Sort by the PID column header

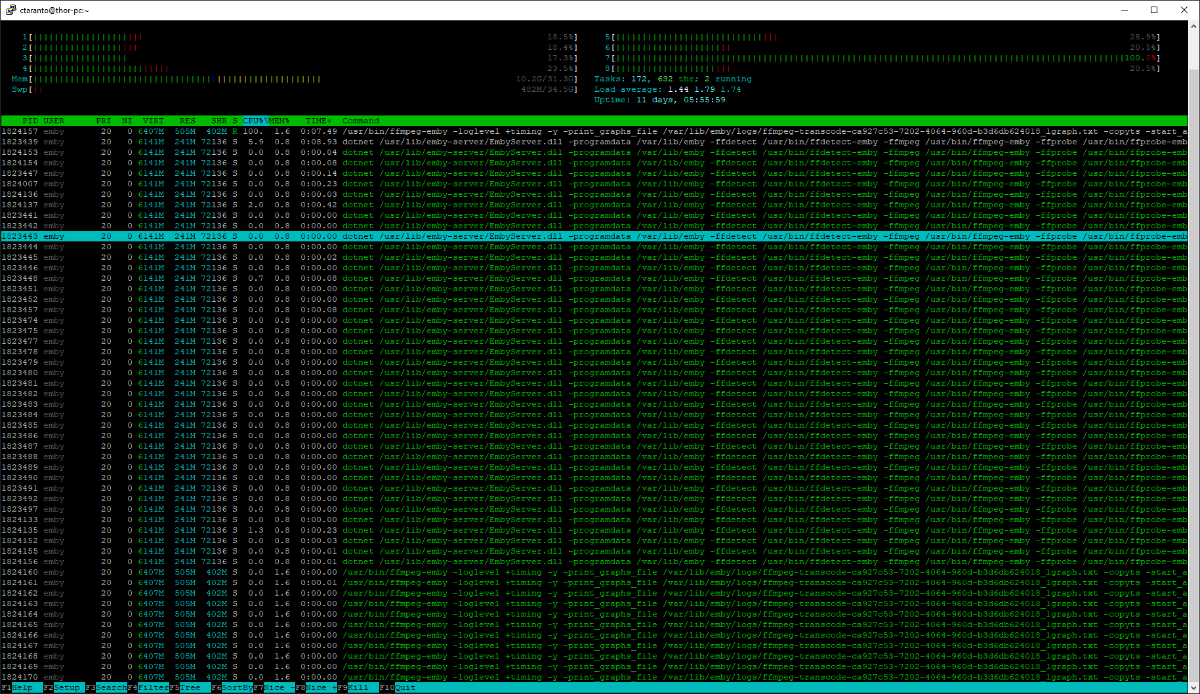[30, 120]
